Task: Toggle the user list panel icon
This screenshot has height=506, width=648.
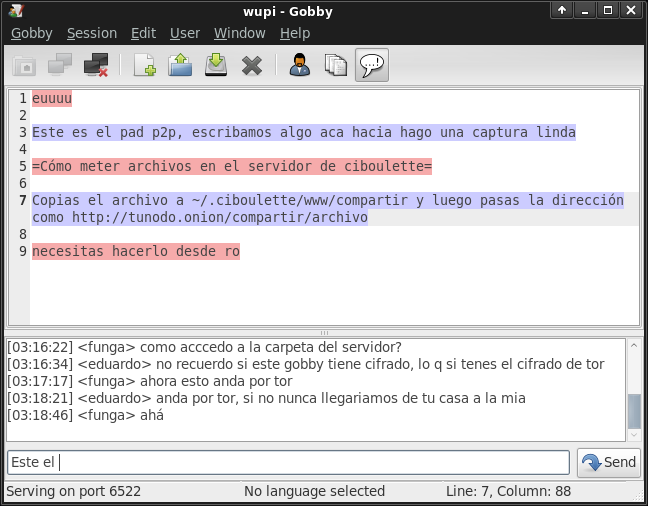Action: (299, 66)
